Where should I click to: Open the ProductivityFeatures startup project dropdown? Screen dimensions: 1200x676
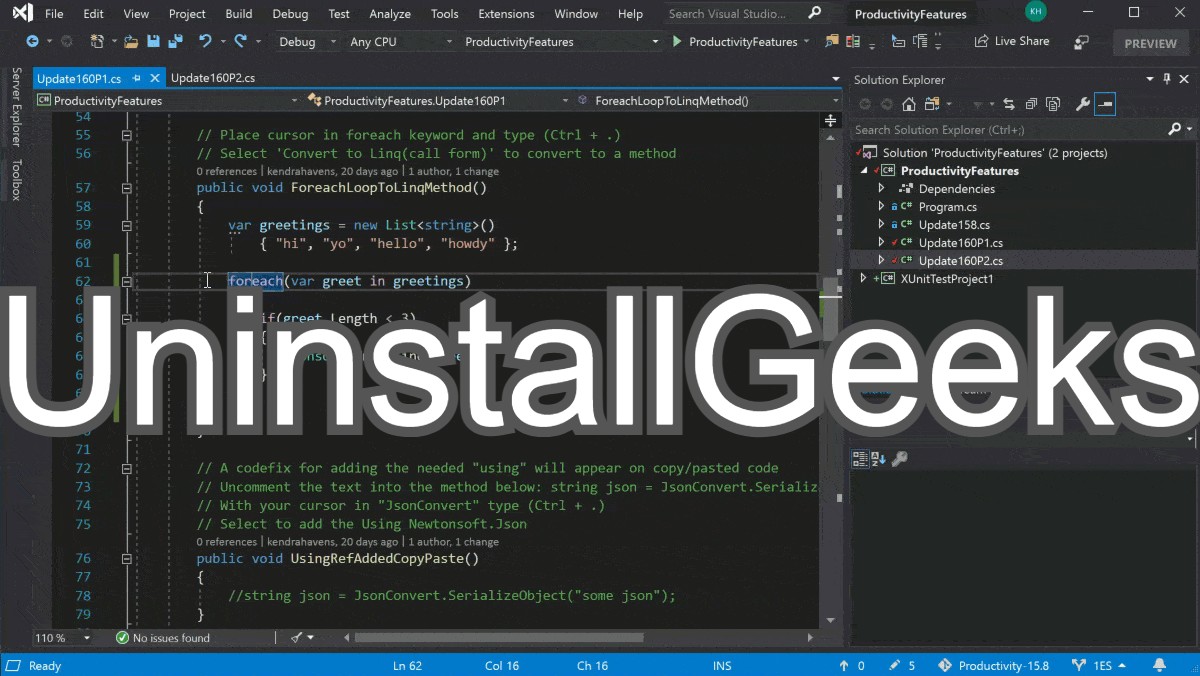click(x=562, y=42)
